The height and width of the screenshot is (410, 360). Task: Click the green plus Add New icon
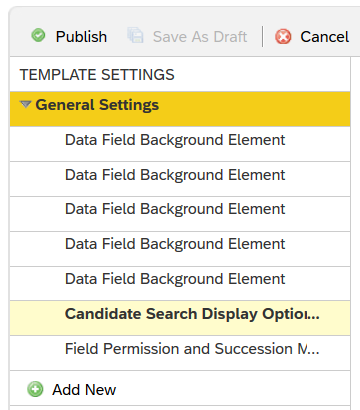click(35, 389)
